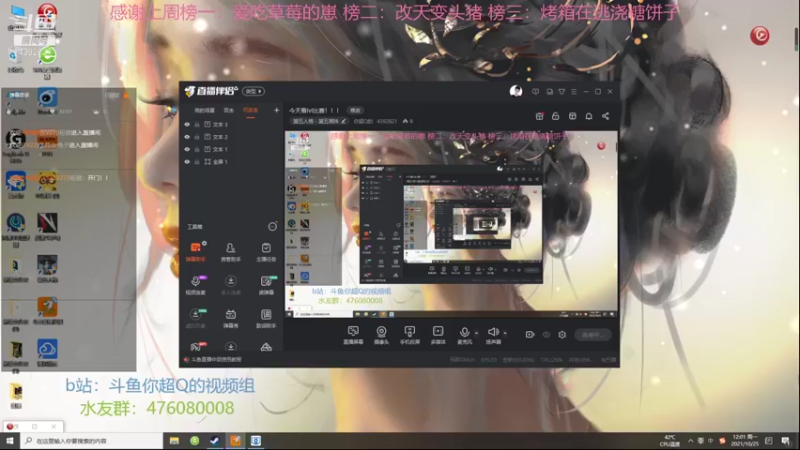Switch to the second scene tab

pos(229,110)
